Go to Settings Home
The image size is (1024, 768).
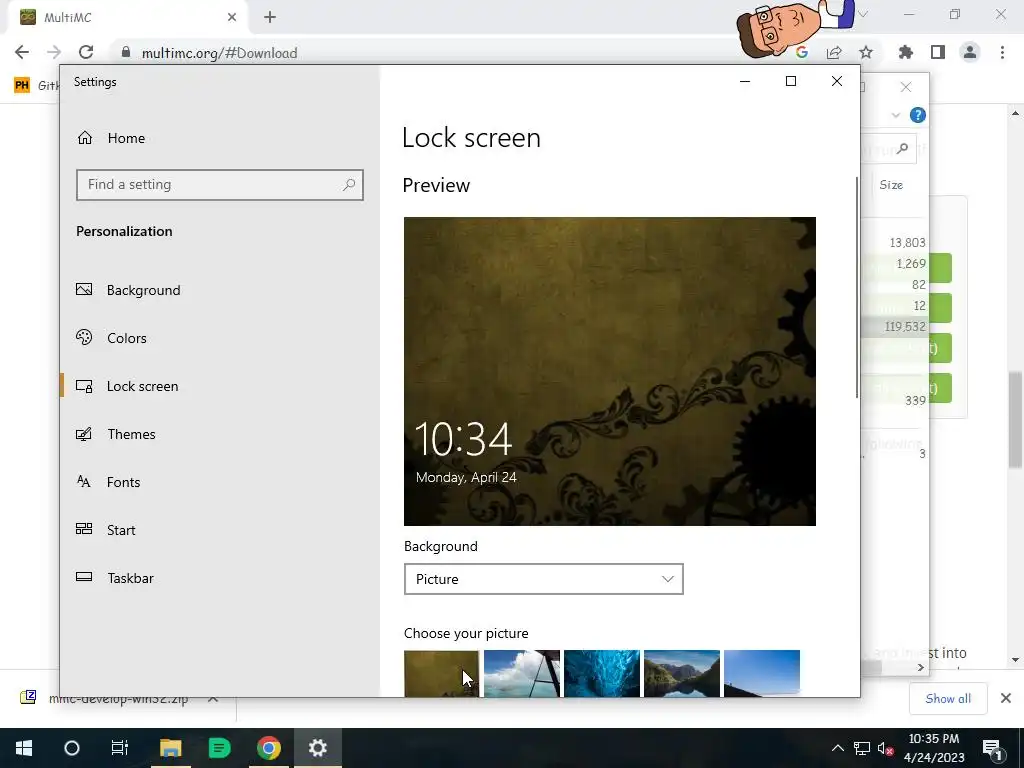111,138
